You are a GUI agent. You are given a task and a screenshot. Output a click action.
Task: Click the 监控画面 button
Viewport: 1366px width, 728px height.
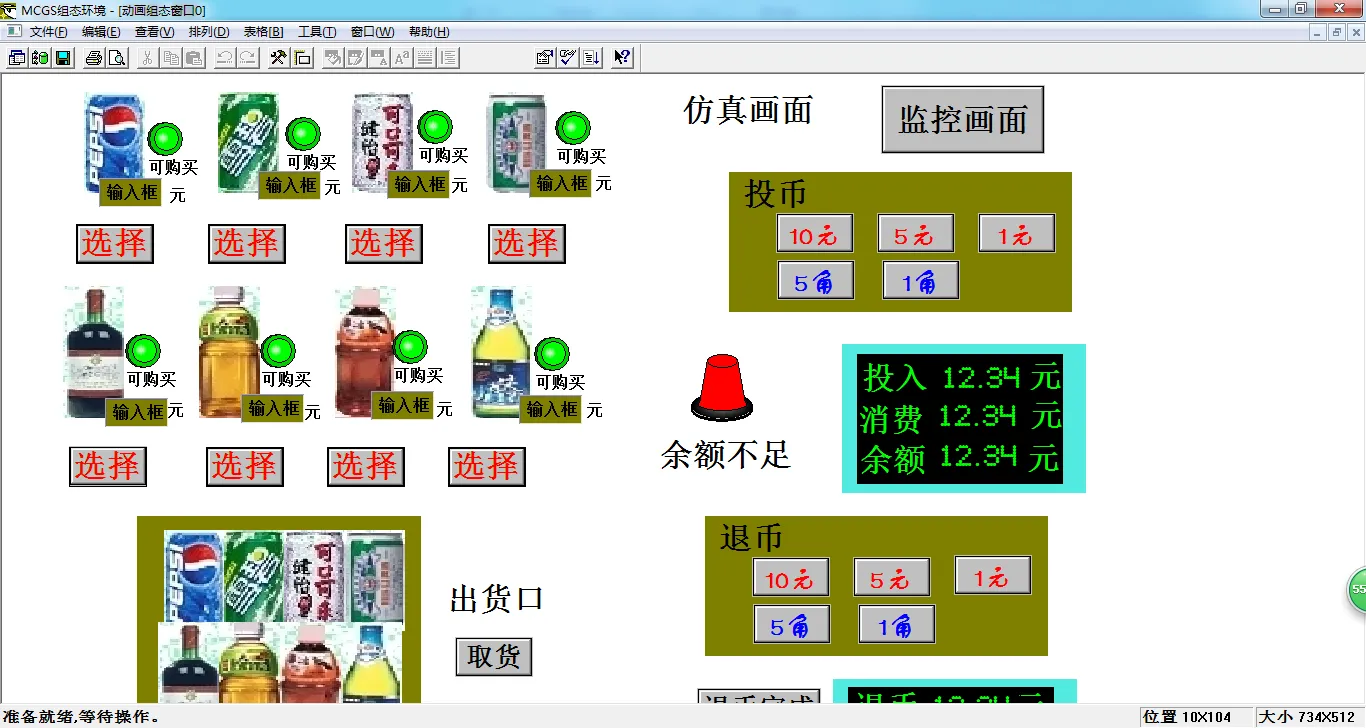961,119
